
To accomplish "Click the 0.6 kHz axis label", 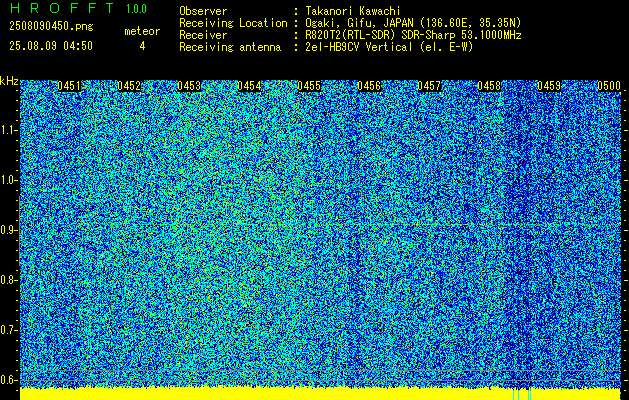I will click(8, 380).
